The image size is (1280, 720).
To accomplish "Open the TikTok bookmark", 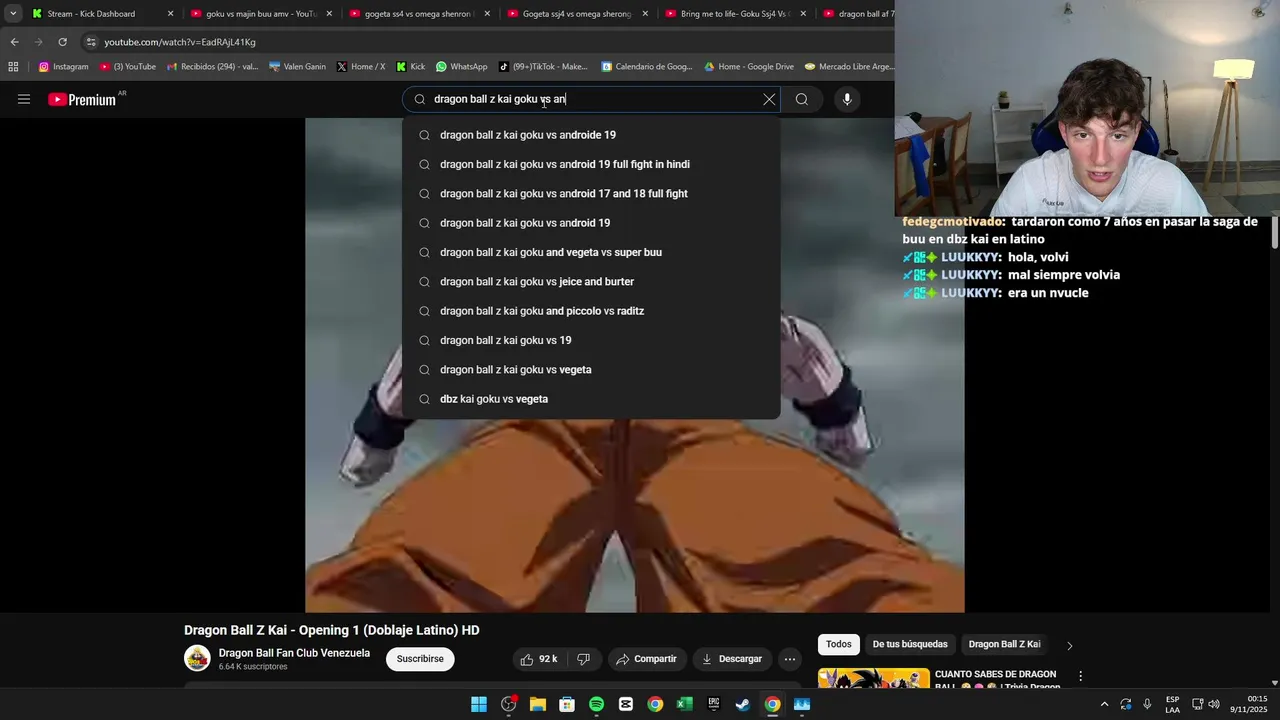I will (543, 67).
